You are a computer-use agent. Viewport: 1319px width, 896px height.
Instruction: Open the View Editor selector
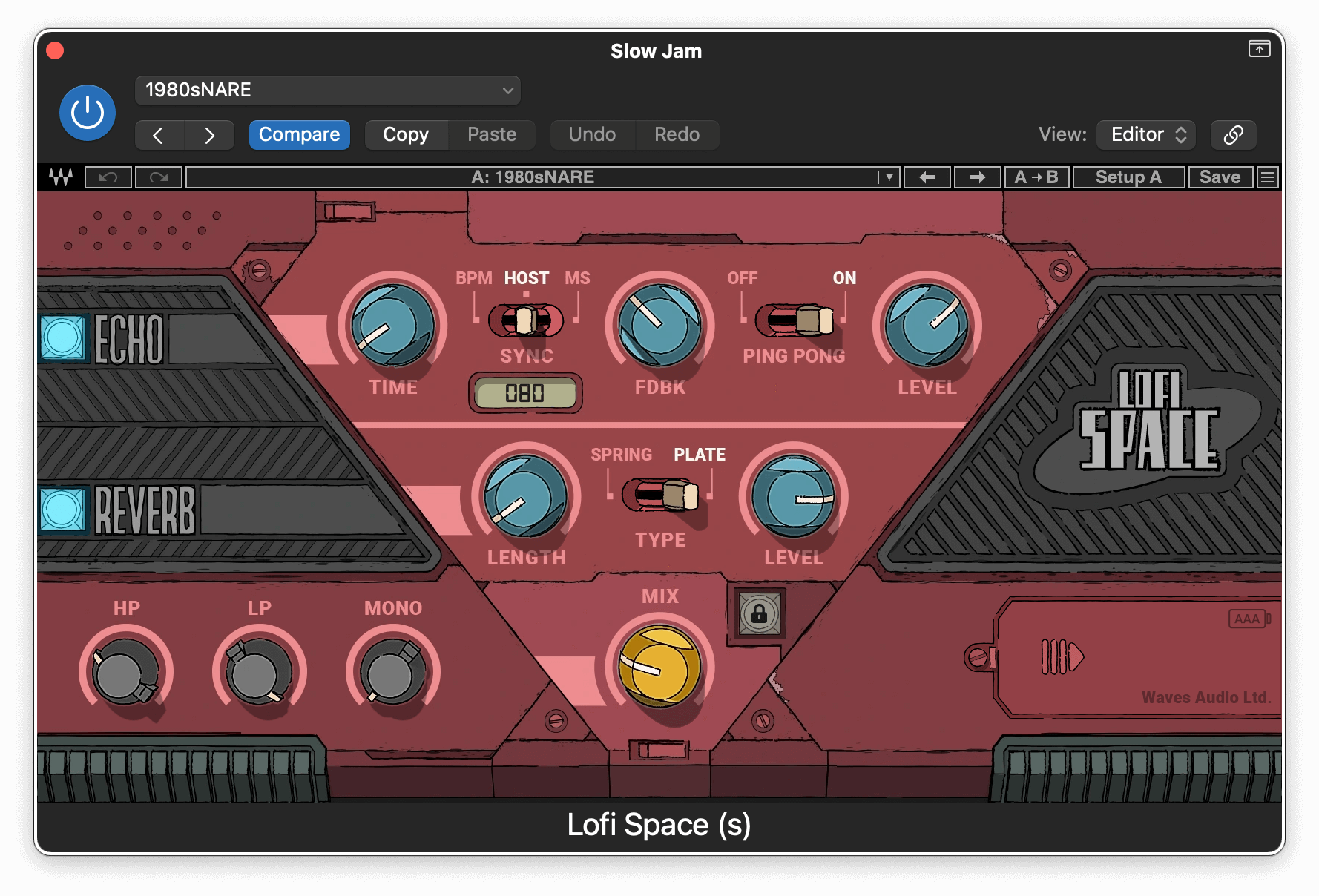pyautogui.click(x=1145, y=134)
